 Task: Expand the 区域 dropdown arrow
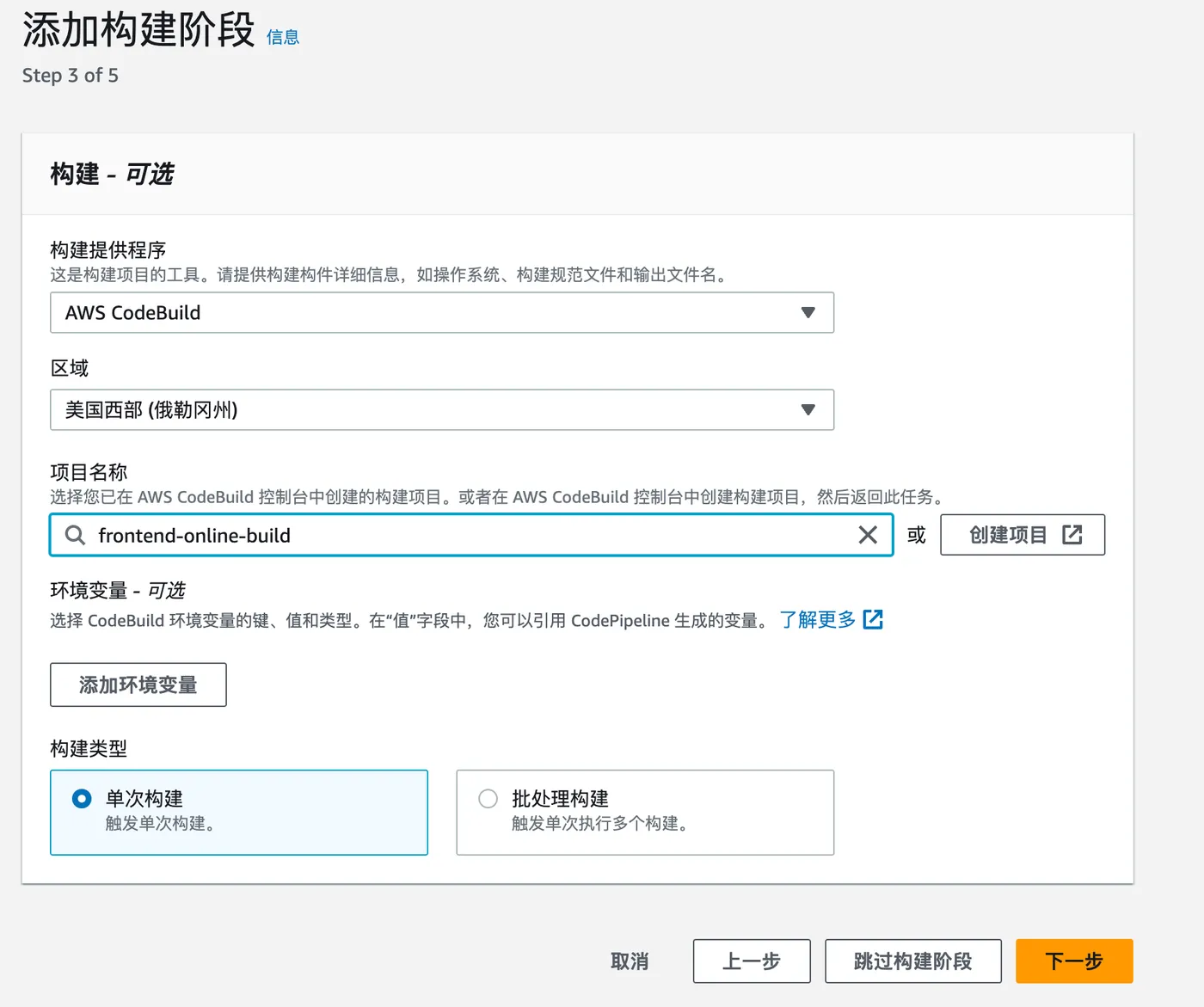(808, 410)
